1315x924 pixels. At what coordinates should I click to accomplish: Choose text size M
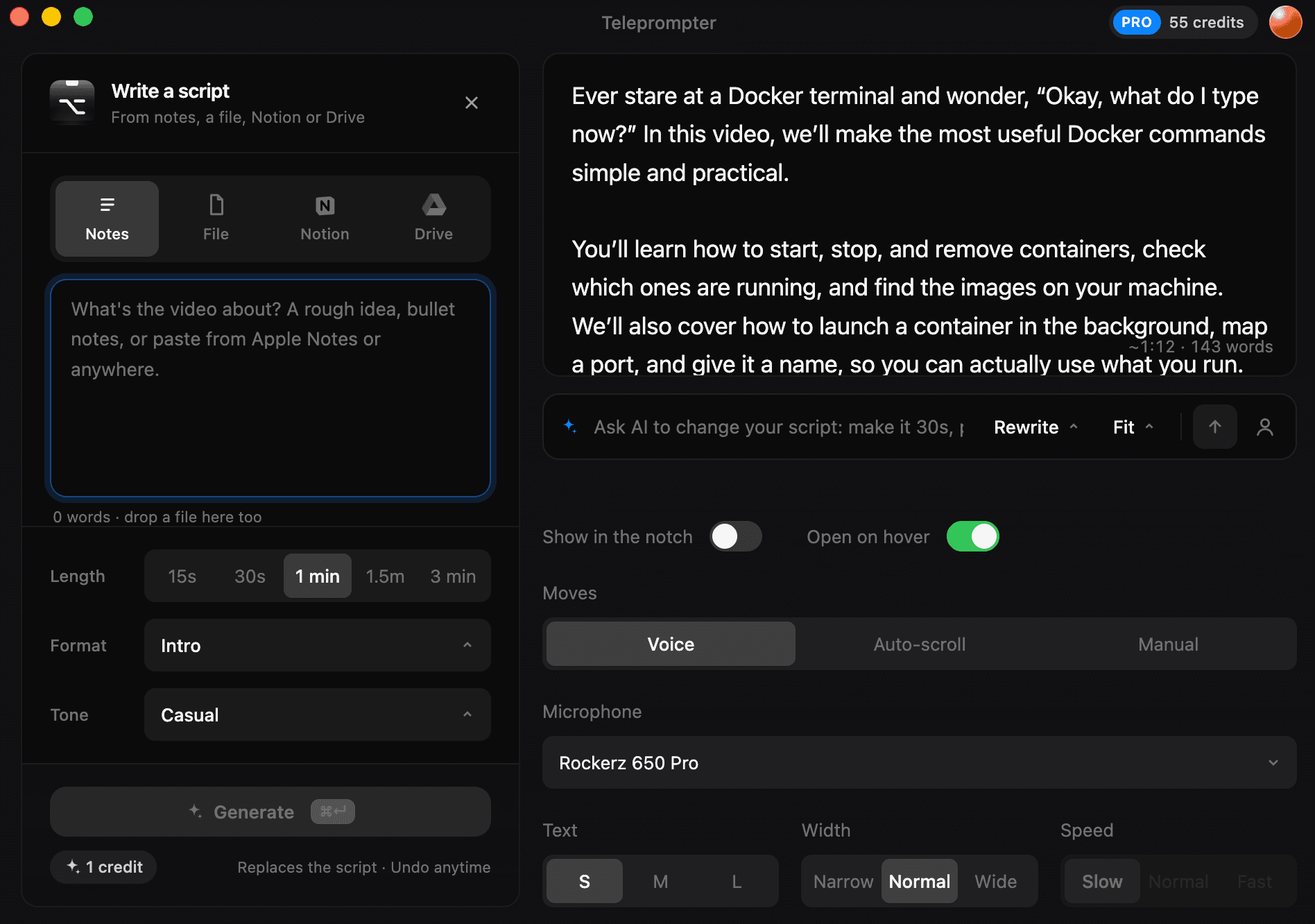[x=661, y=881]
